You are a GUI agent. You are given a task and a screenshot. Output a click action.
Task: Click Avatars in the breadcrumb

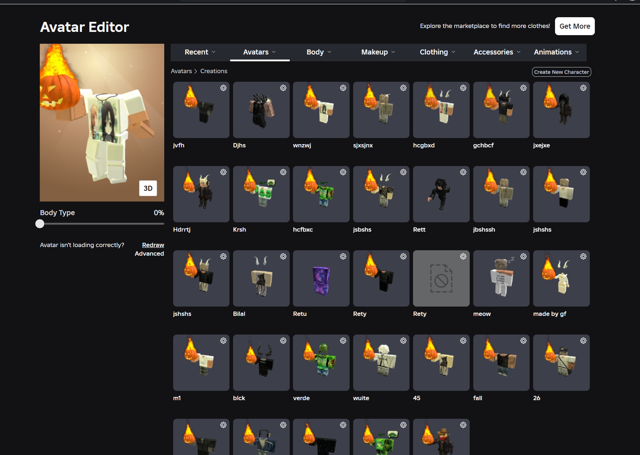click(x=181, y=71)
